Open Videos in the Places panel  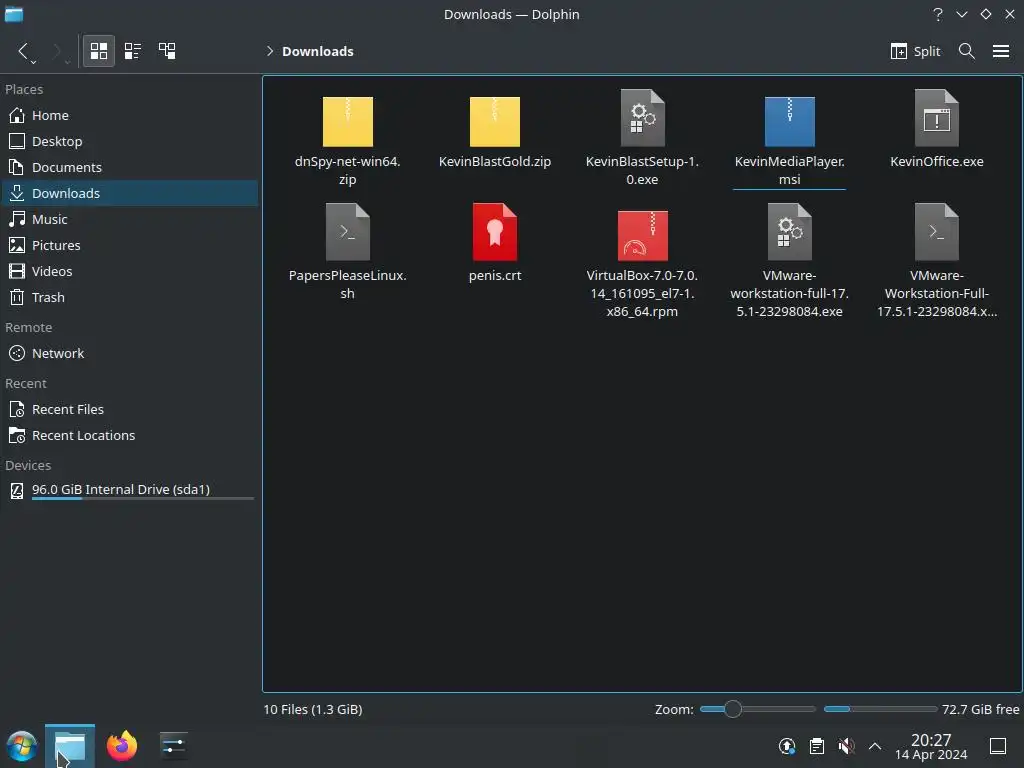pyautogui.click(x=129, y=271)
